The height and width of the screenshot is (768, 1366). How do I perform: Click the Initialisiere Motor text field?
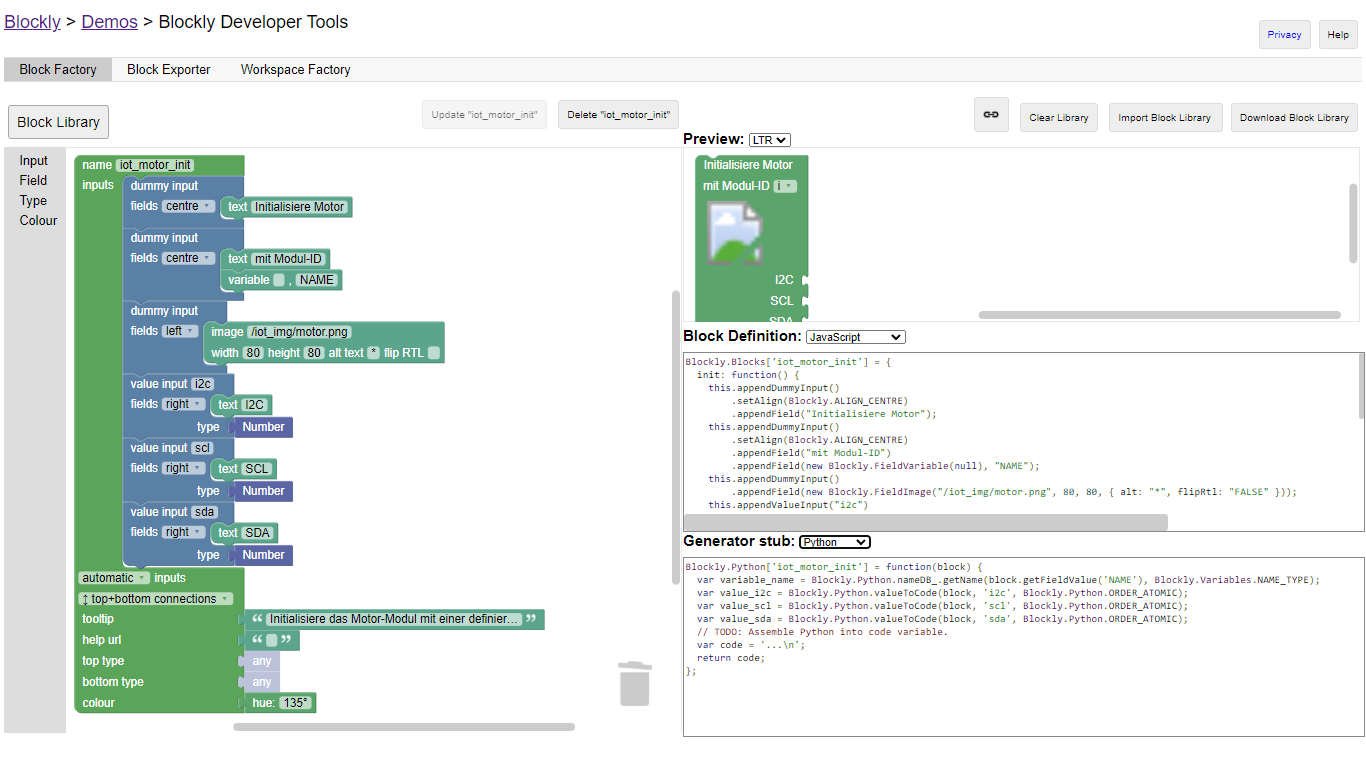pyautogui.click(x=299, y=207)
